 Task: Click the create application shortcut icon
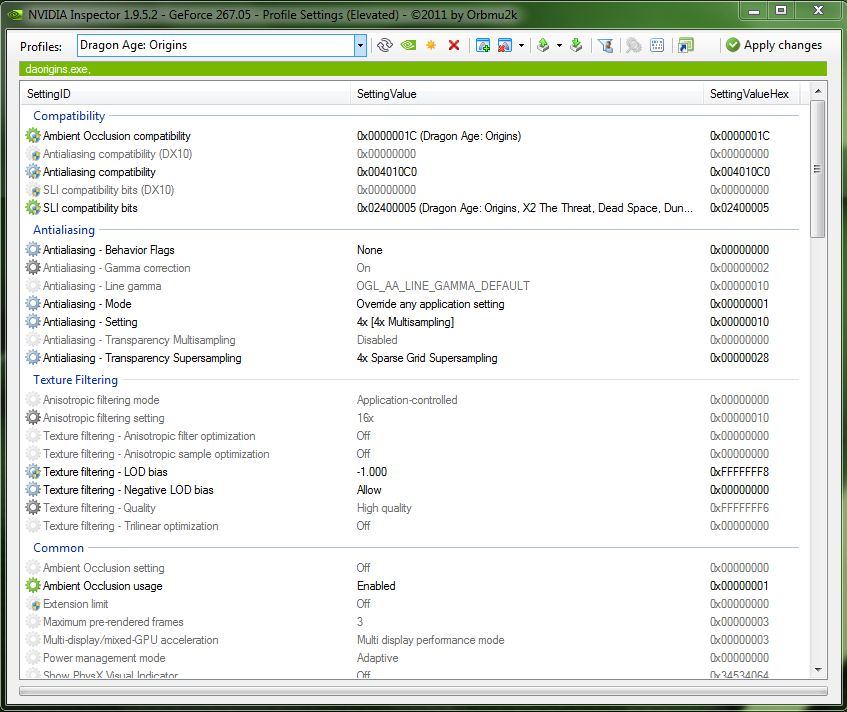click(x=685, y=45)
